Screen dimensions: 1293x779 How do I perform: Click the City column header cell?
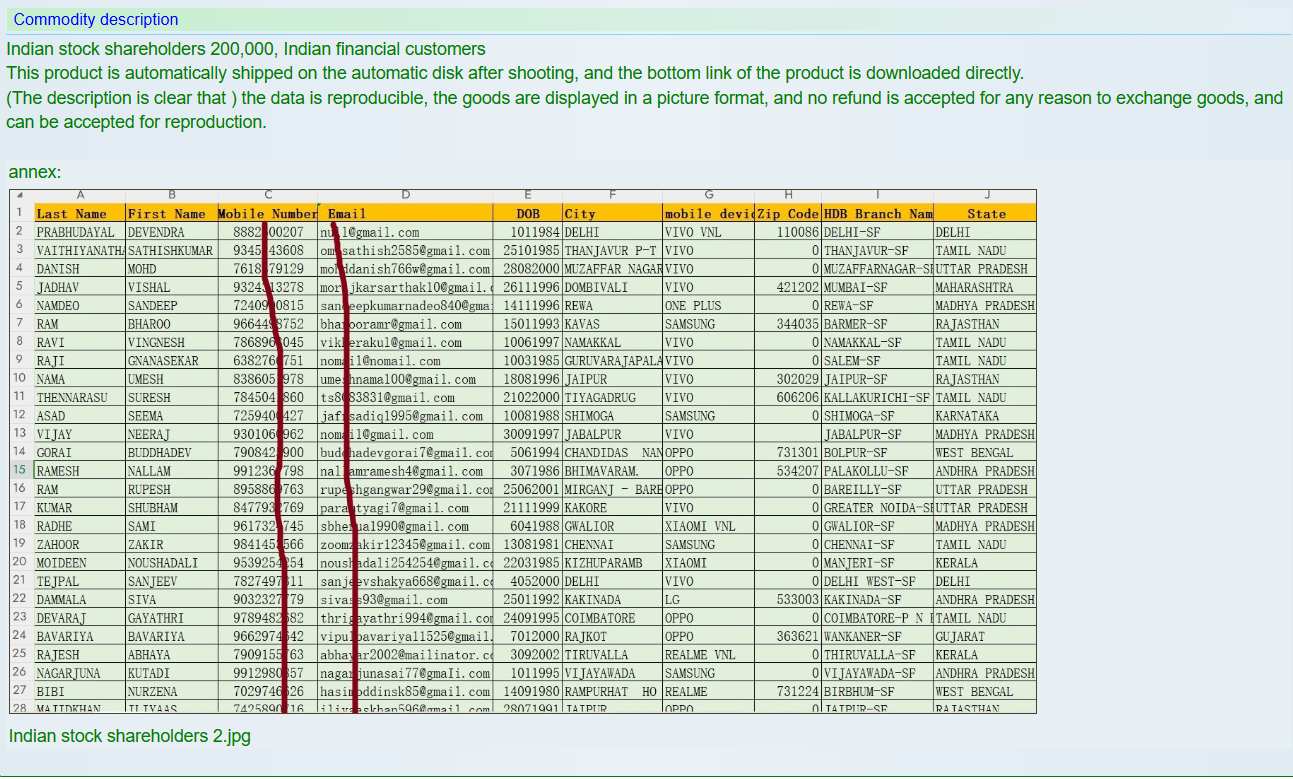click(x=580, y=214)
